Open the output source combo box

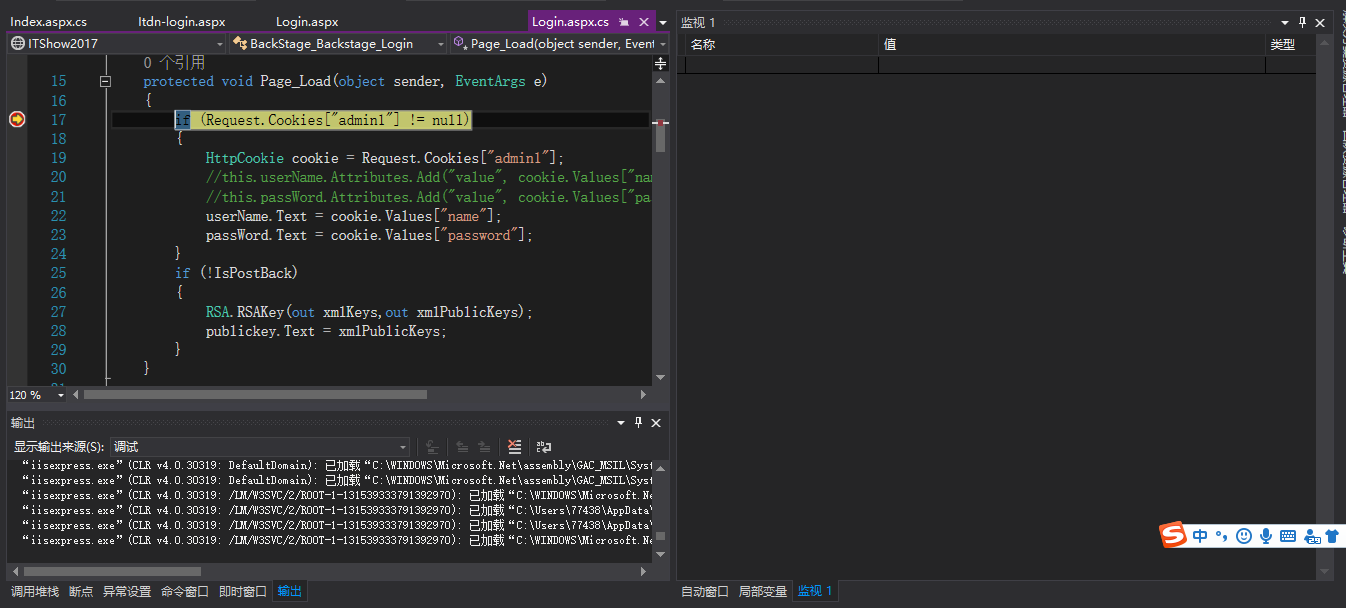[260, 447]
